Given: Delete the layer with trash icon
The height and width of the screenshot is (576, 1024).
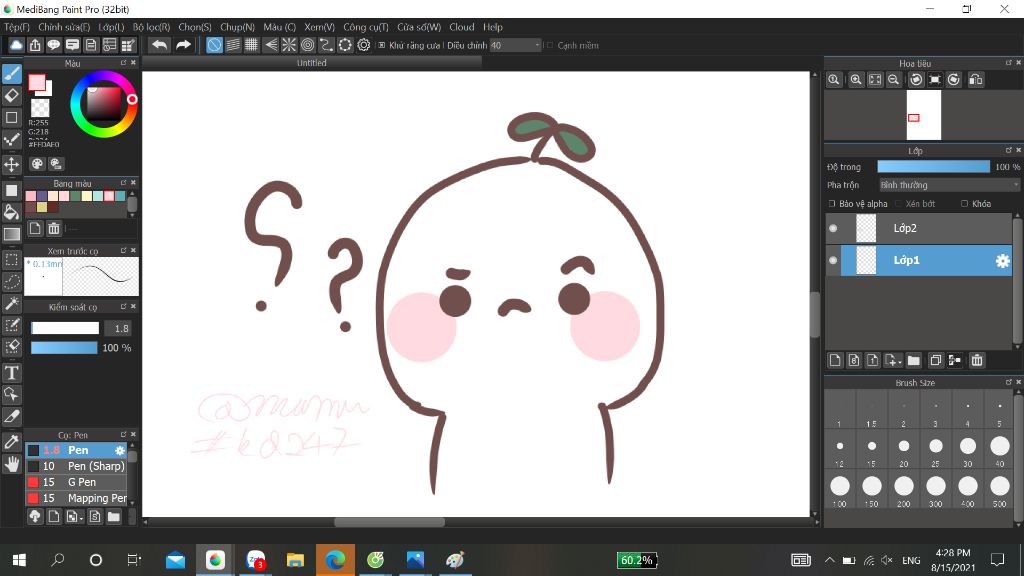Looking at the screenshot, I should 976,360.
